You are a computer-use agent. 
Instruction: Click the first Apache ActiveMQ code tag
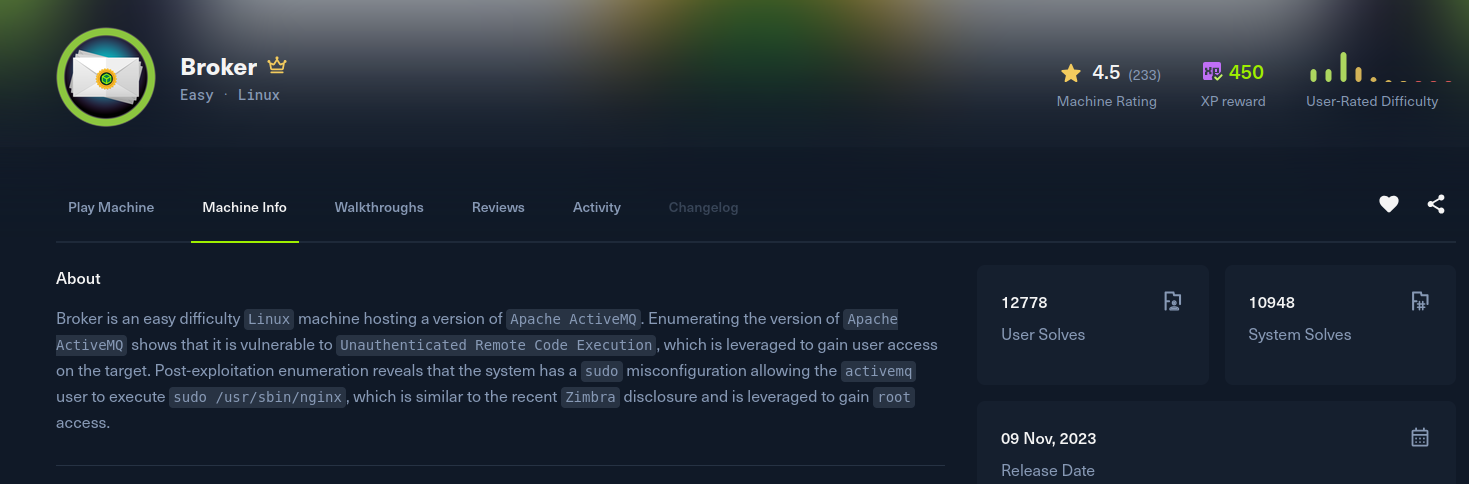[x=573, y=319]
